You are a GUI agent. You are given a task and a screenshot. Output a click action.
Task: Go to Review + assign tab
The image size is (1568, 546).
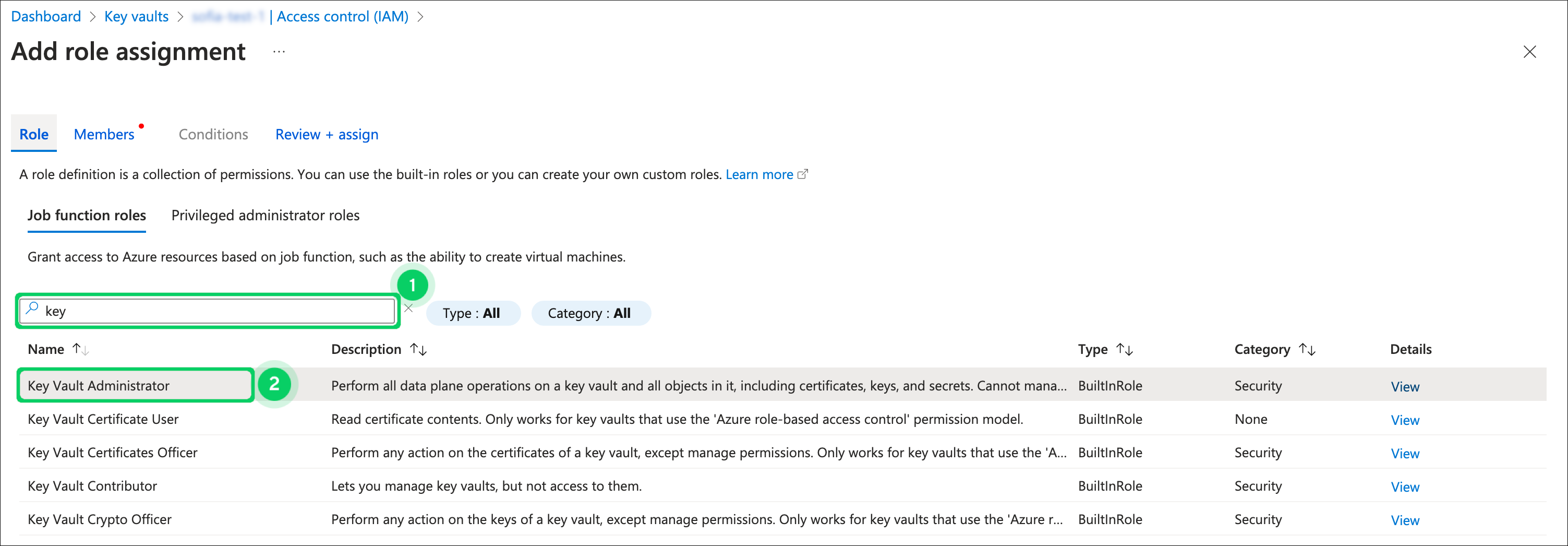coord(326,134)
